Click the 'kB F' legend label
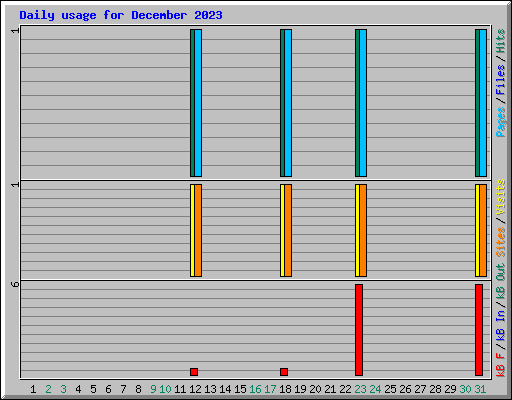Viewport: 512px width, 400px height. (x=500, y=365)
